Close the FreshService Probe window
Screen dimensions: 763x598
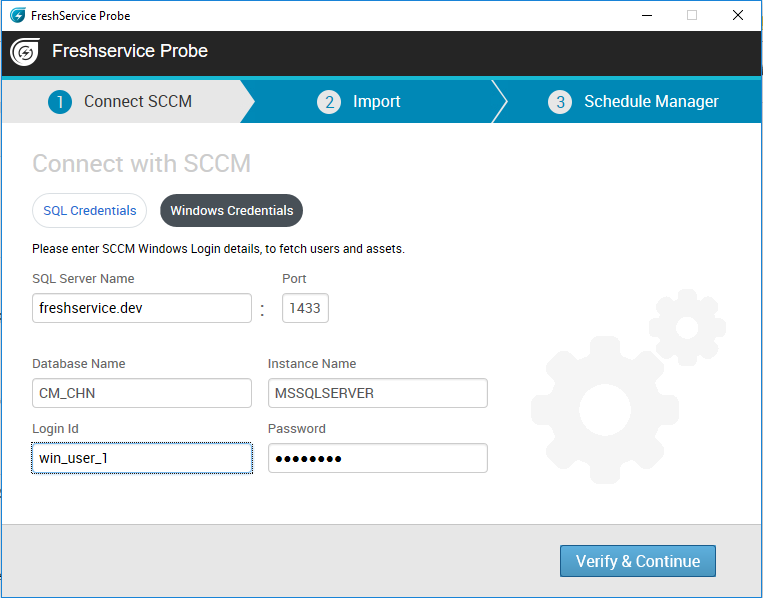(x=738, y=16)
